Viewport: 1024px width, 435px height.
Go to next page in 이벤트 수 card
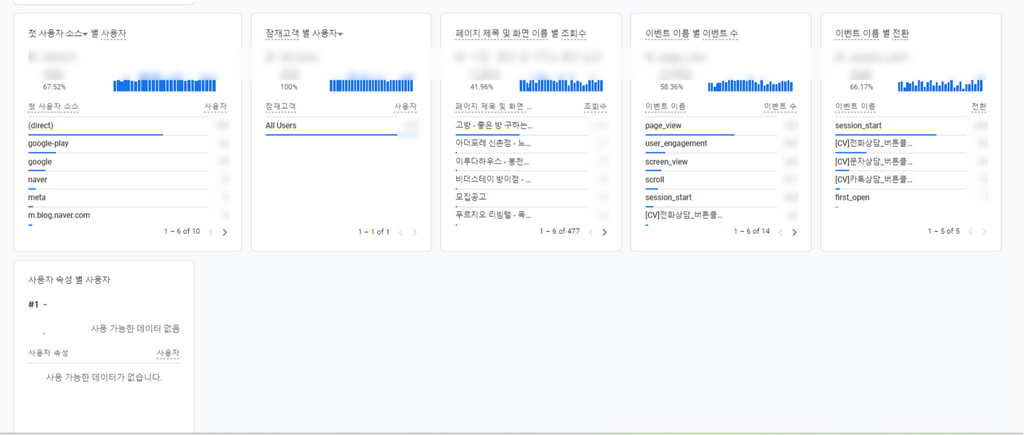(x=795, y=232)
